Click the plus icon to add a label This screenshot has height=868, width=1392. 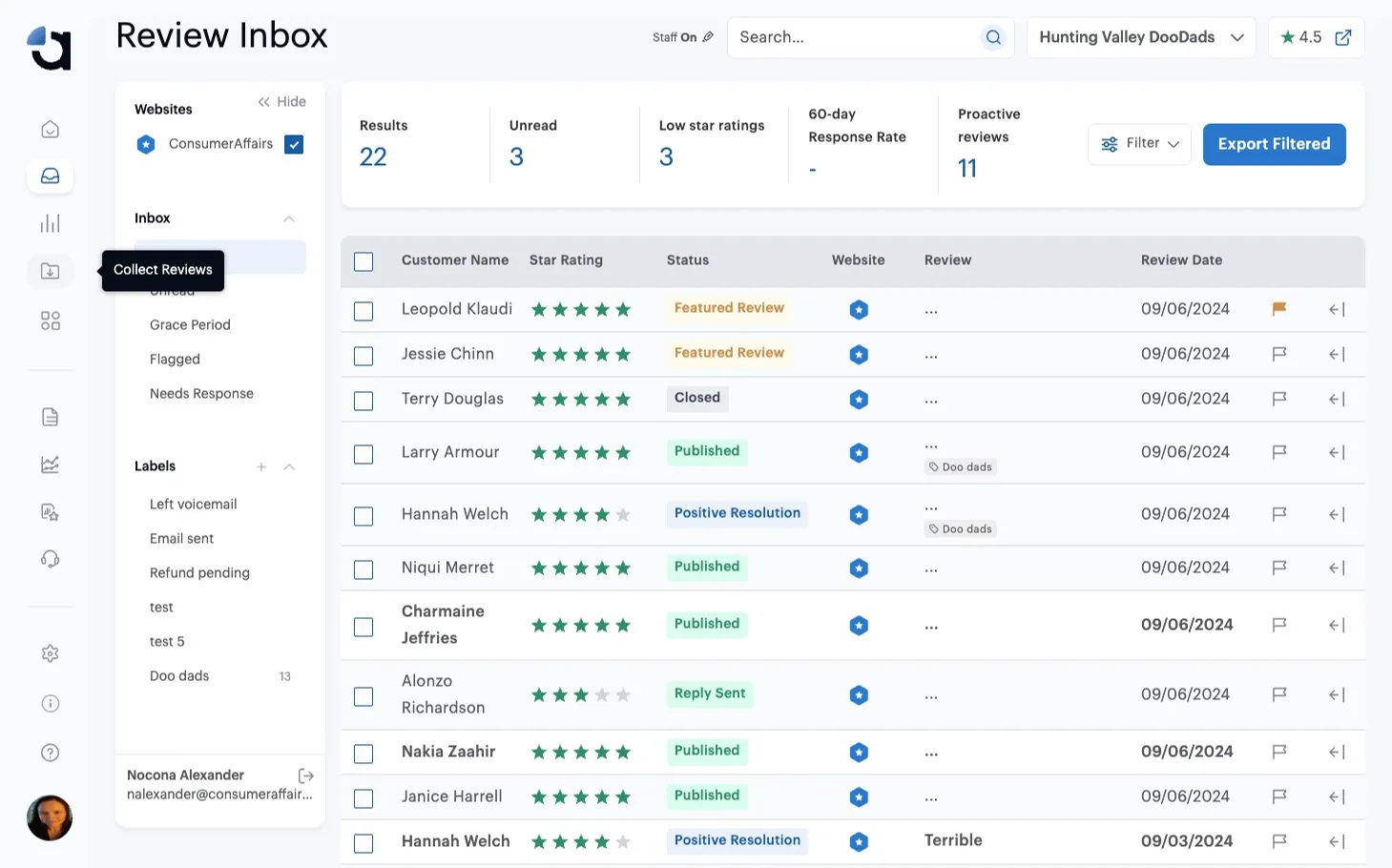(261, 466)
